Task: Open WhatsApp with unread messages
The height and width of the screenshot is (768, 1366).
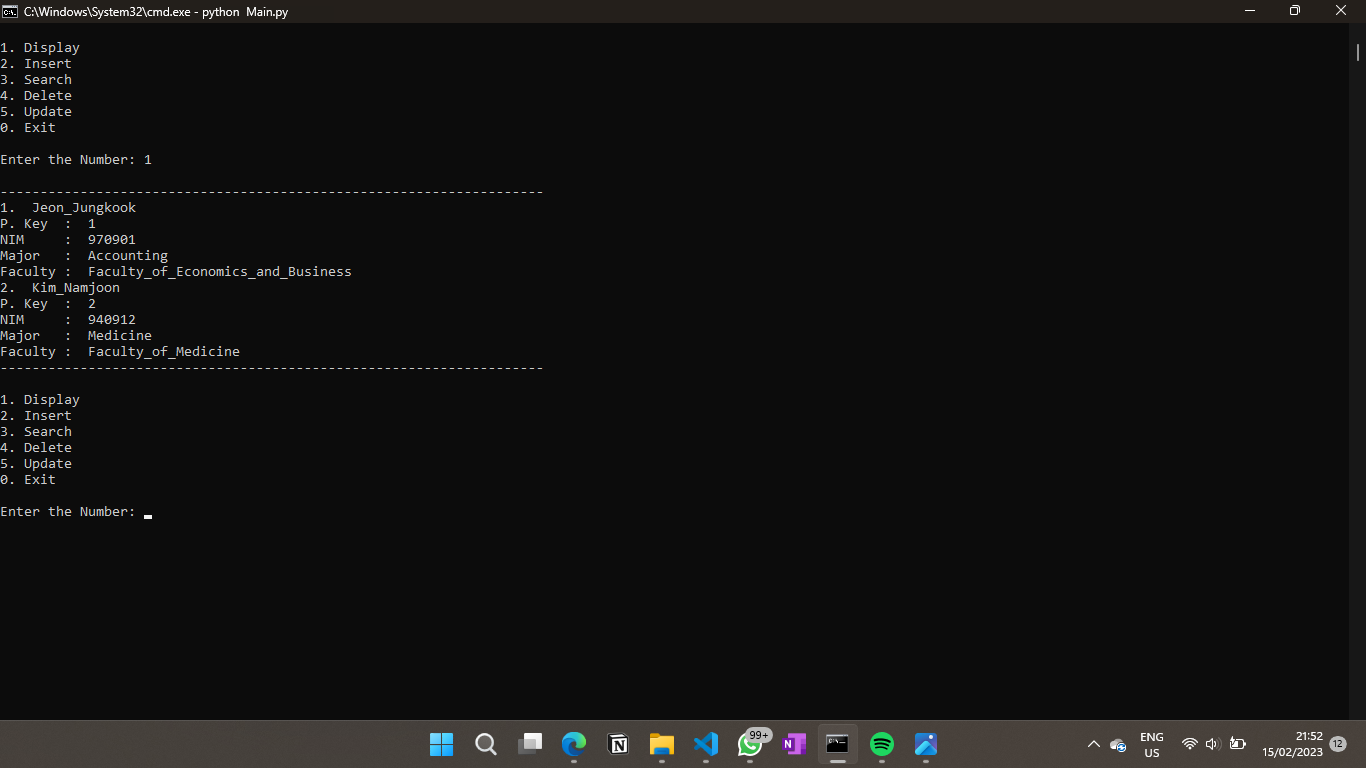Action: tap(749, 744)
